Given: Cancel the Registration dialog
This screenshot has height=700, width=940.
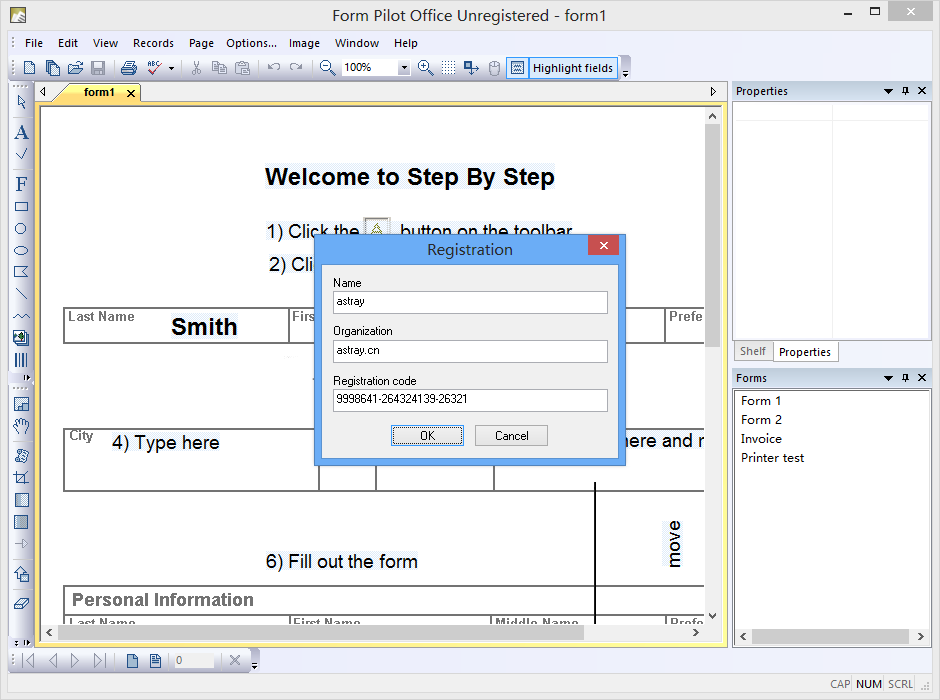Looking at the screenshot, I should (511, 436).
